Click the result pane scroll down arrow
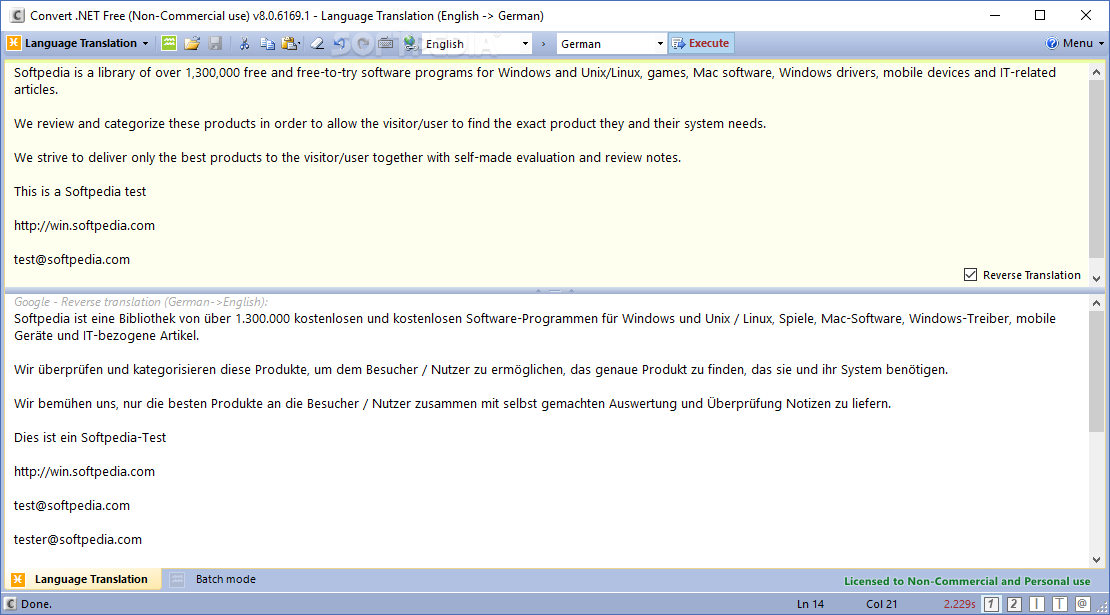 pyautogui.click(x=1097, y=560)
